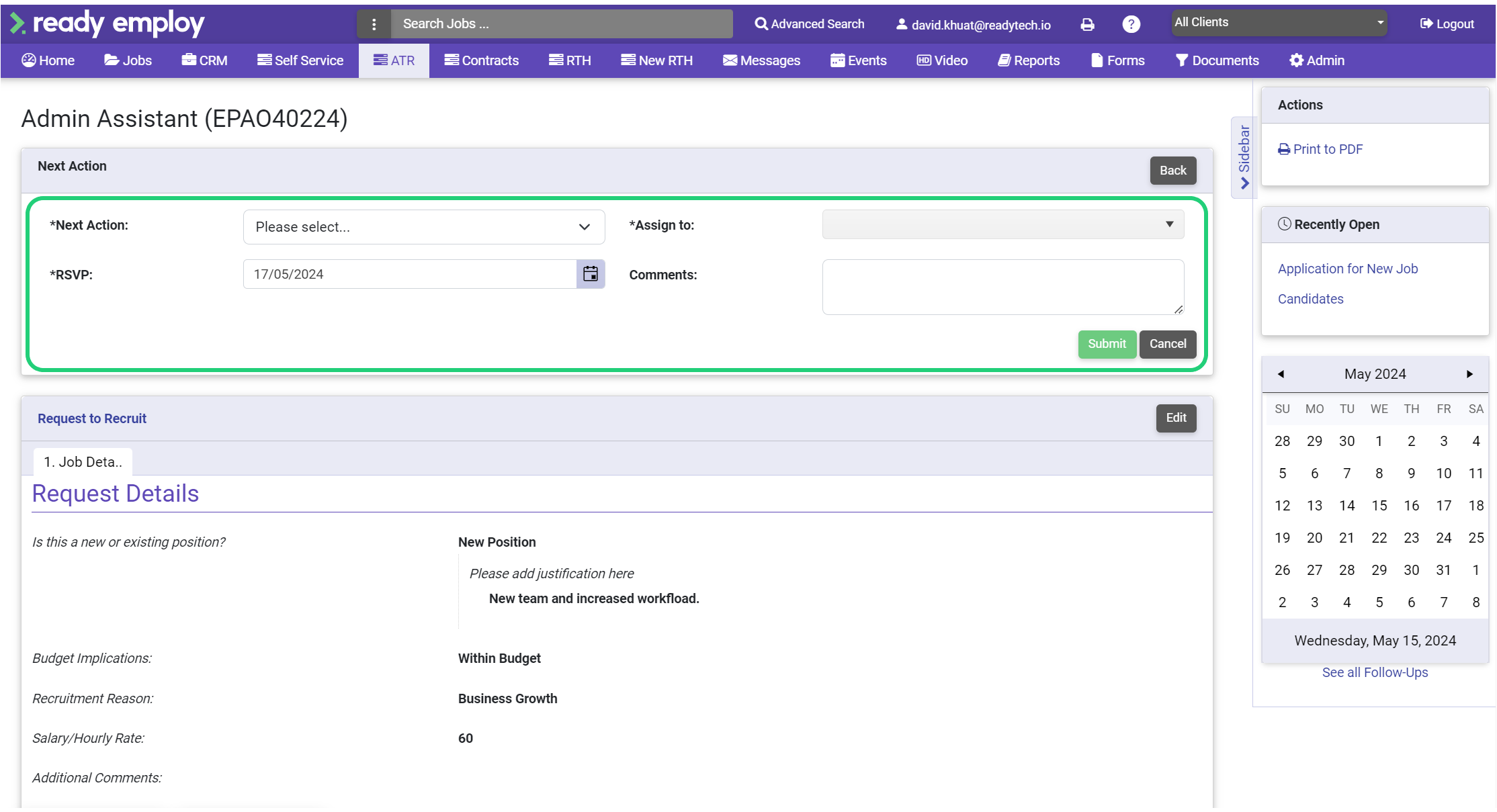The image size is (1497, 812).
Task: Open Documents menu
Action: (x=1217, y=60)
